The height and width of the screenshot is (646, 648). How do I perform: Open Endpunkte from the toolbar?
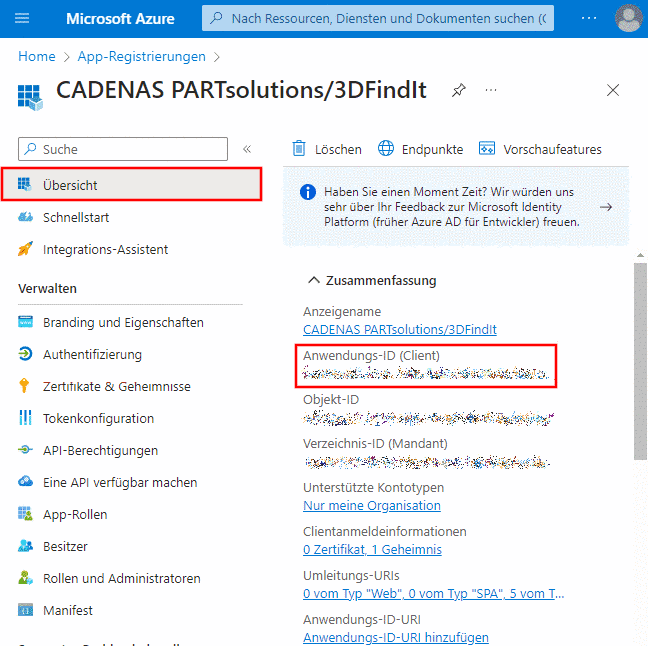(x=432, y=149)
